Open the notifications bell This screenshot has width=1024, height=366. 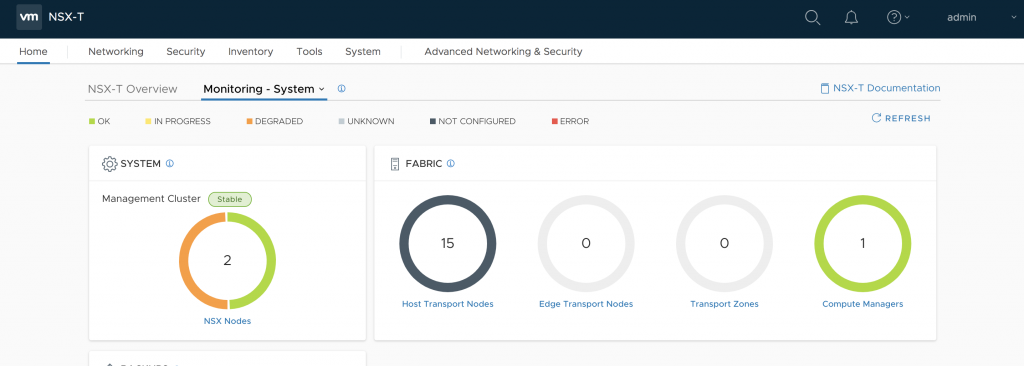coord(851,18)
